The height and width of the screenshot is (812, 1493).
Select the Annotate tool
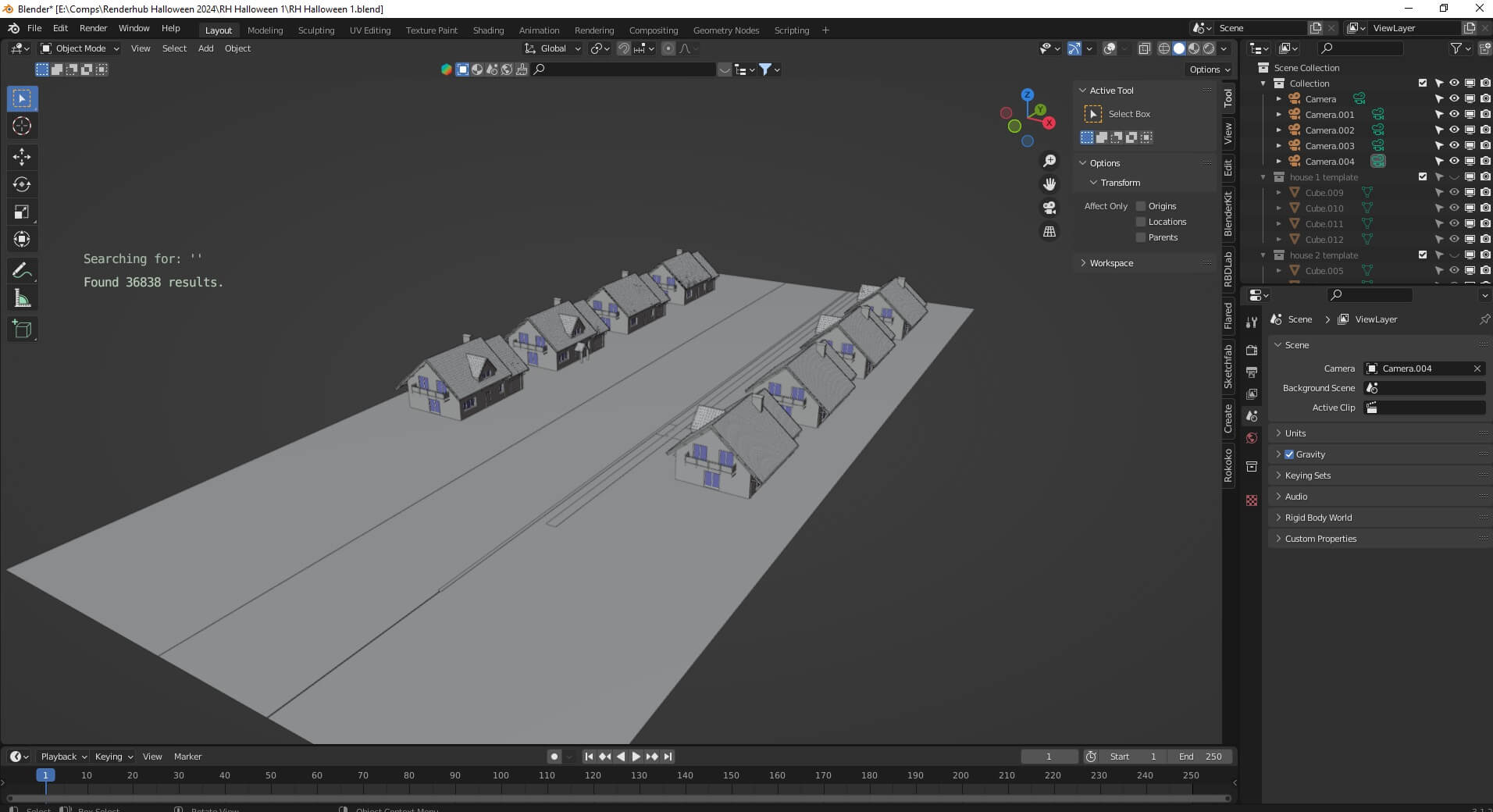pos(22,270)
